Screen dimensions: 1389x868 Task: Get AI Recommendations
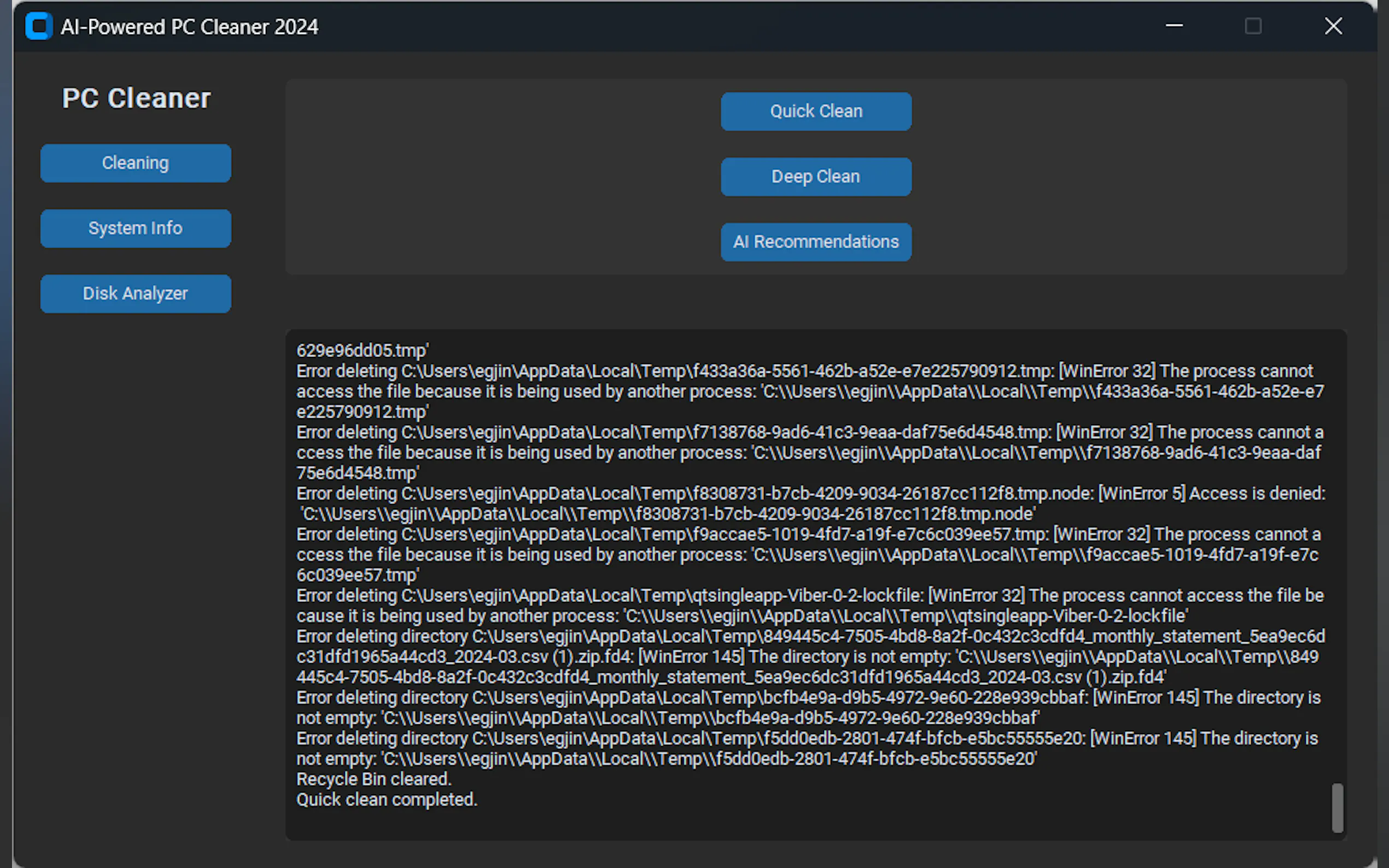click(x=815, y=242)
